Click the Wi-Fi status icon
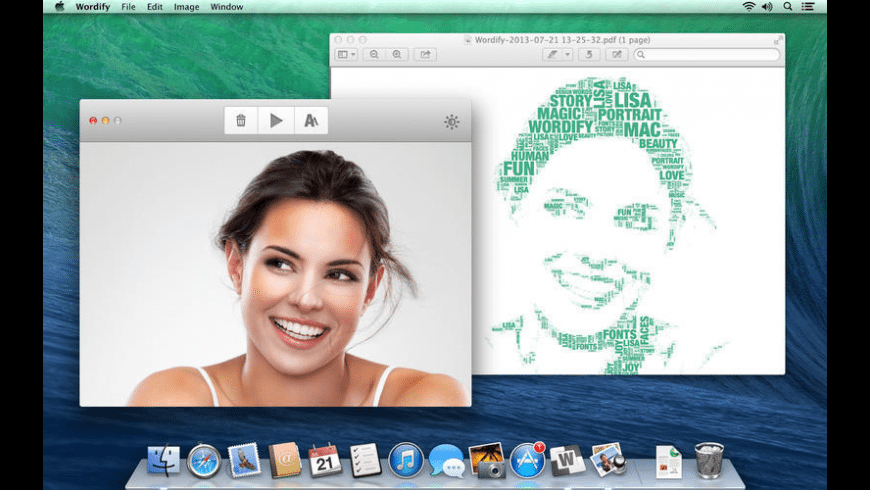Screen dimensions: 870x490 point(749,7)
